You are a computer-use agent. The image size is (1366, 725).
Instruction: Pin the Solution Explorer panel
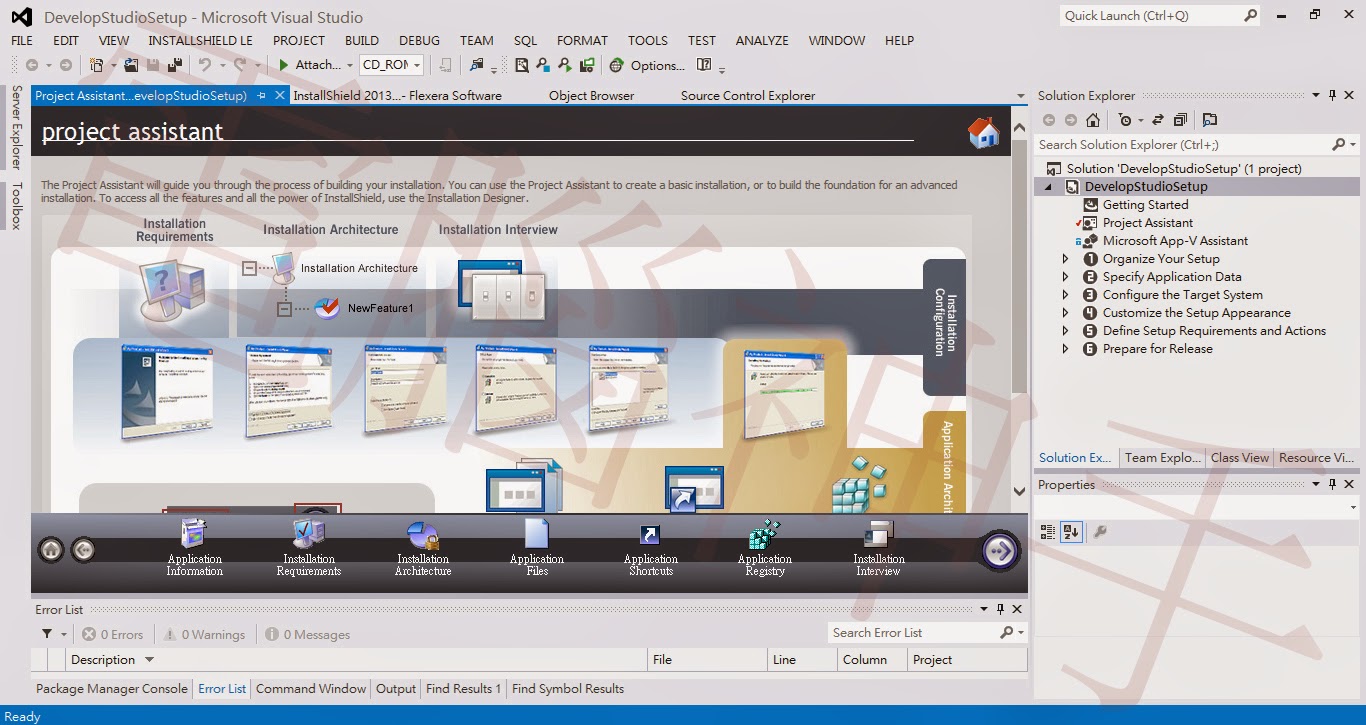(1333, 96)
